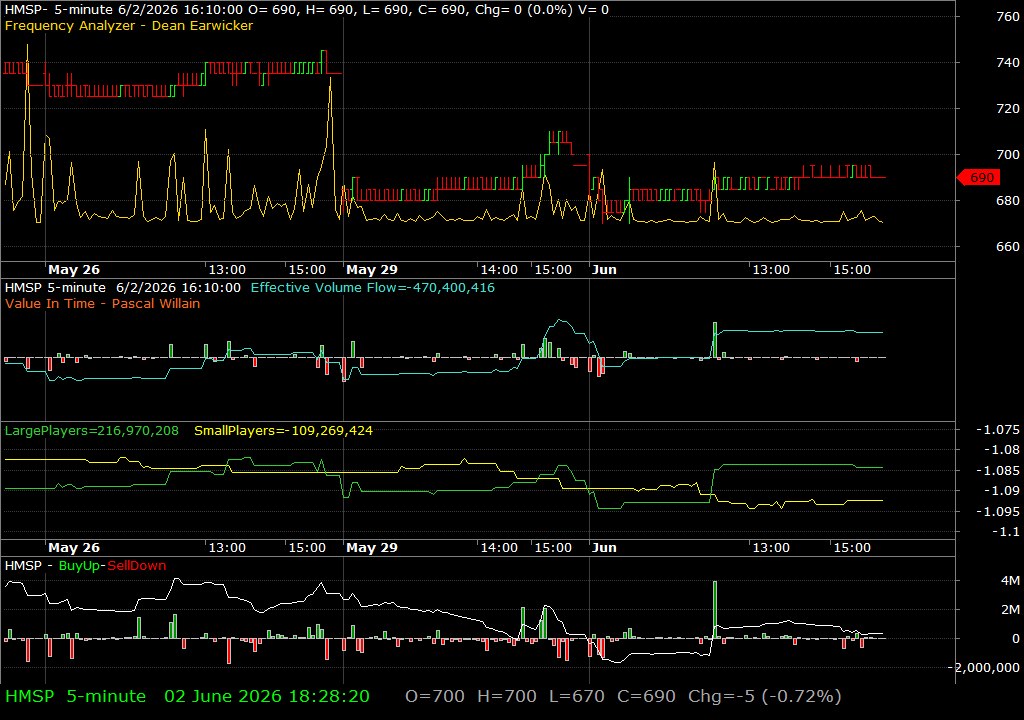Click 'Effective Volume Flow=-470,400,416' label
This screenshot has width=1024, height=720.
tap(372, 287)
